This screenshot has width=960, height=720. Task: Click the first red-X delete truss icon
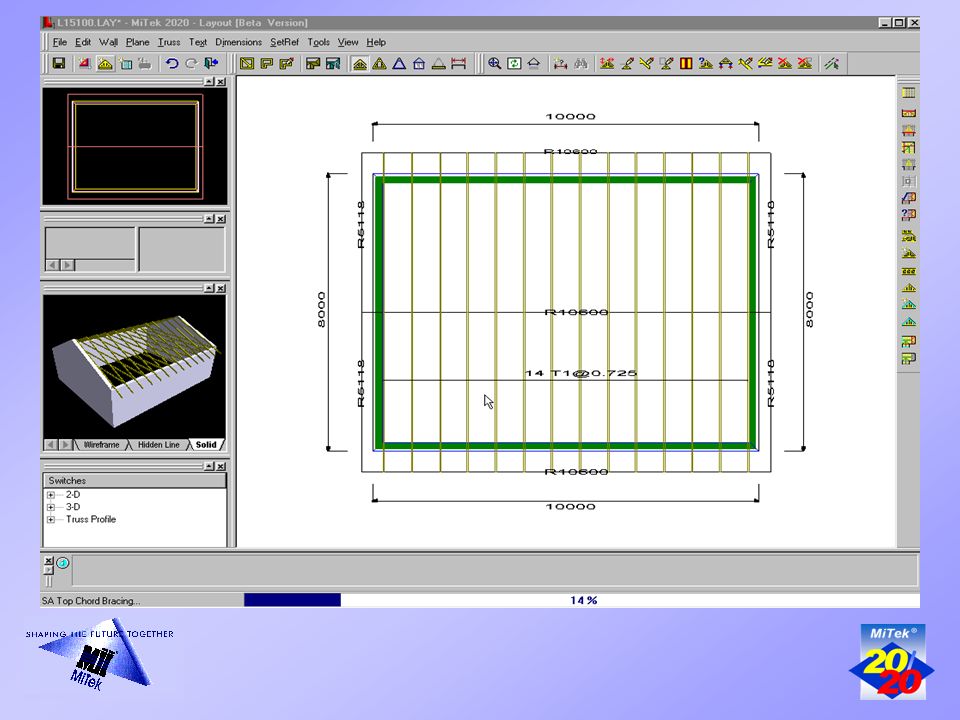(x=784, y=64)
